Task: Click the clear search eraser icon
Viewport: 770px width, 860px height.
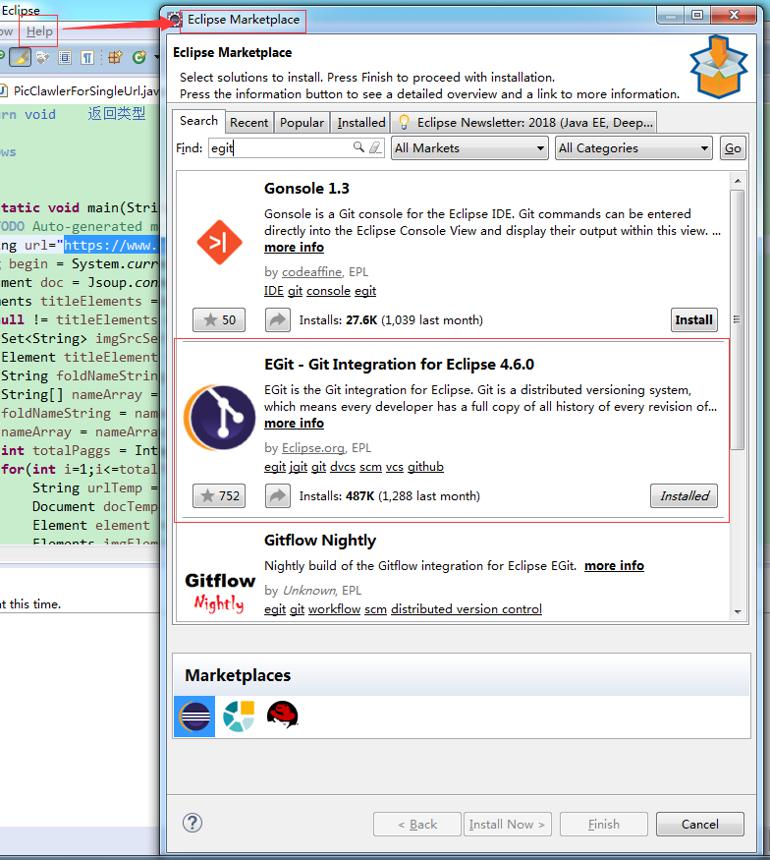Action: (376, 147)
